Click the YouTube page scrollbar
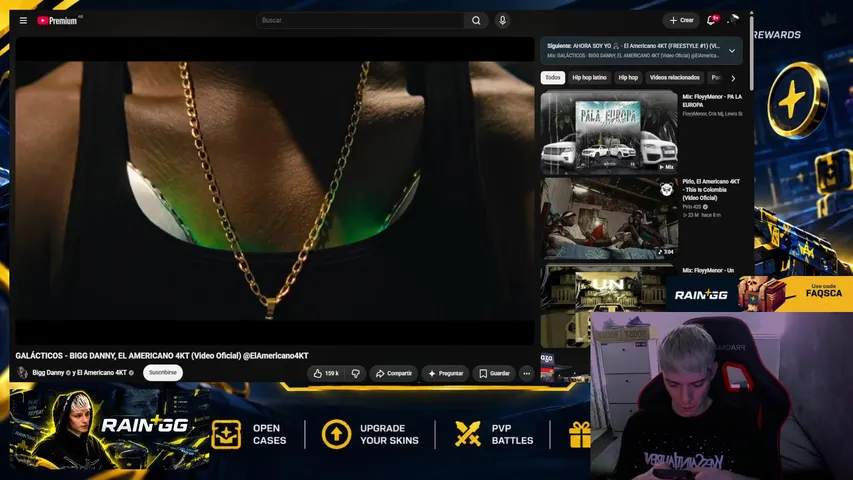Screen dimensions: 853x480 (x=751, y=52)
